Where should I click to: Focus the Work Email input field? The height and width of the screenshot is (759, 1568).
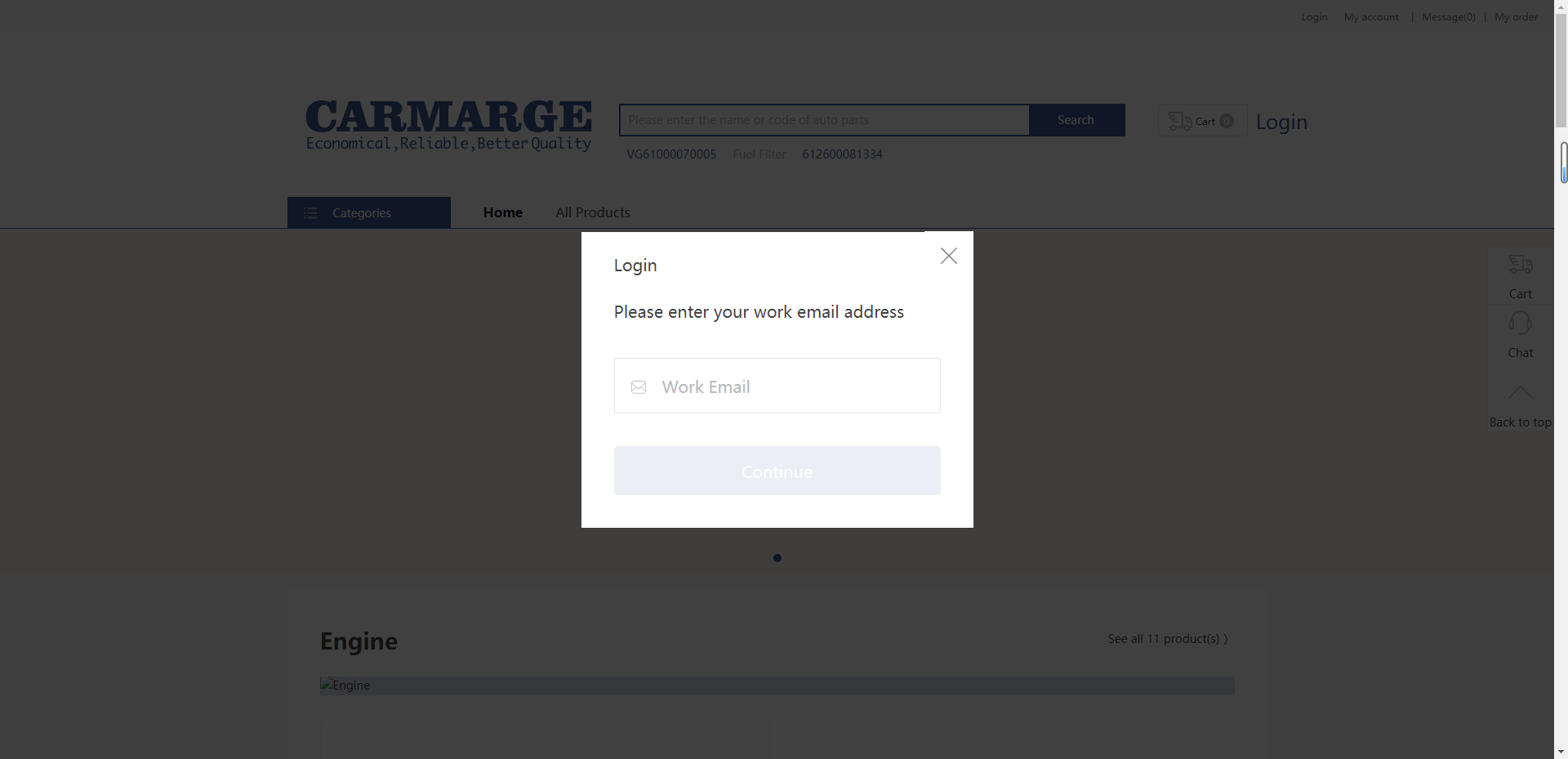(x=777, y=386)
